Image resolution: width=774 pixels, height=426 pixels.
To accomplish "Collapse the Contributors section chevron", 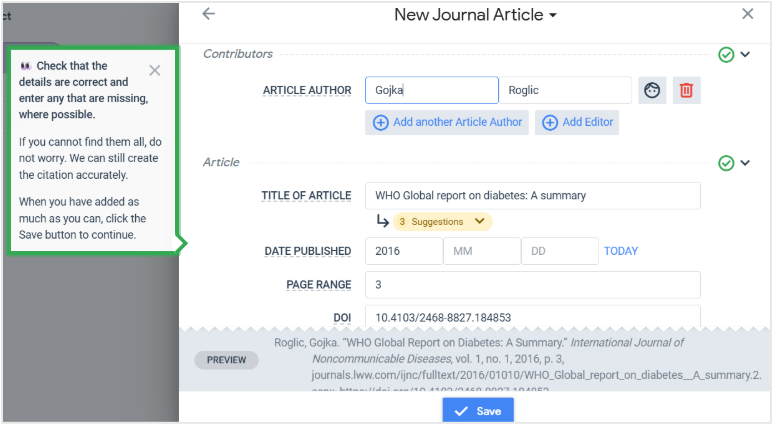I will 745,54.
